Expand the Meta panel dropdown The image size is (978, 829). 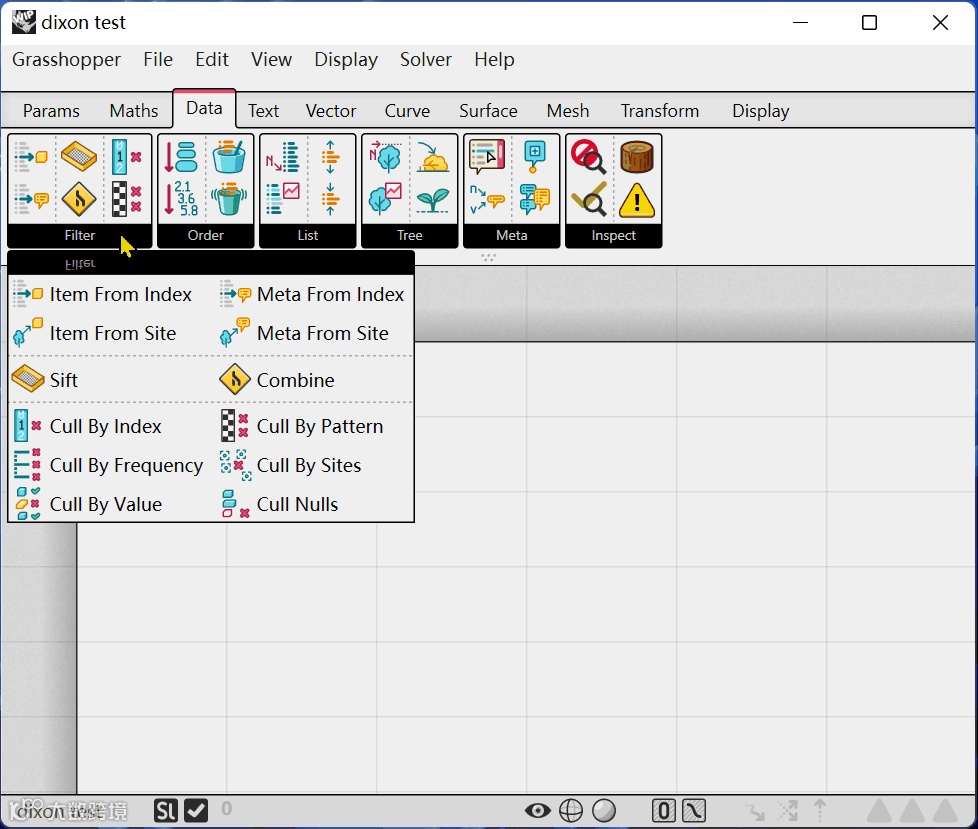tap(511, 236)
